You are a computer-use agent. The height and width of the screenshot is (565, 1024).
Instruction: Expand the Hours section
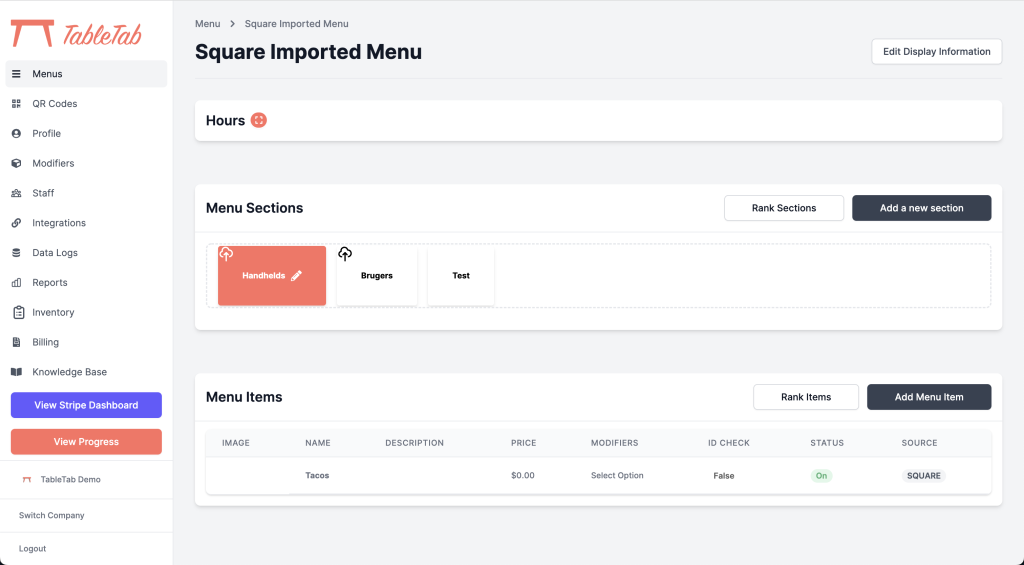click(x=225, y=121)
